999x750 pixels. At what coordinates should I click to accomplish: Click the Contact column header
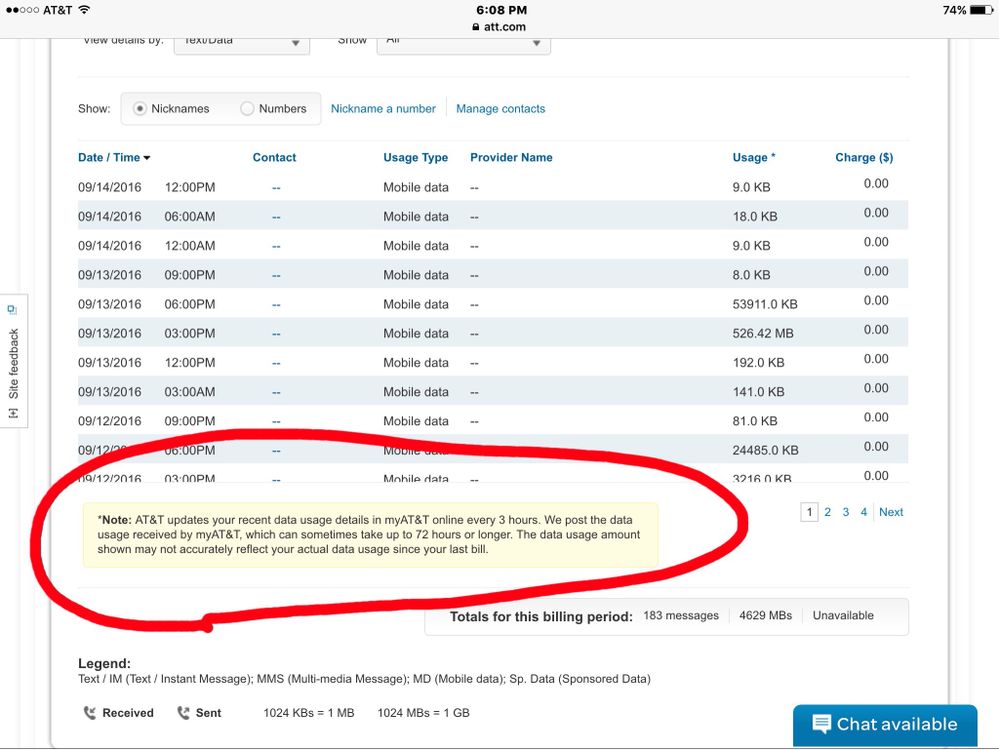pyautogui.click(x=274, y=157)
